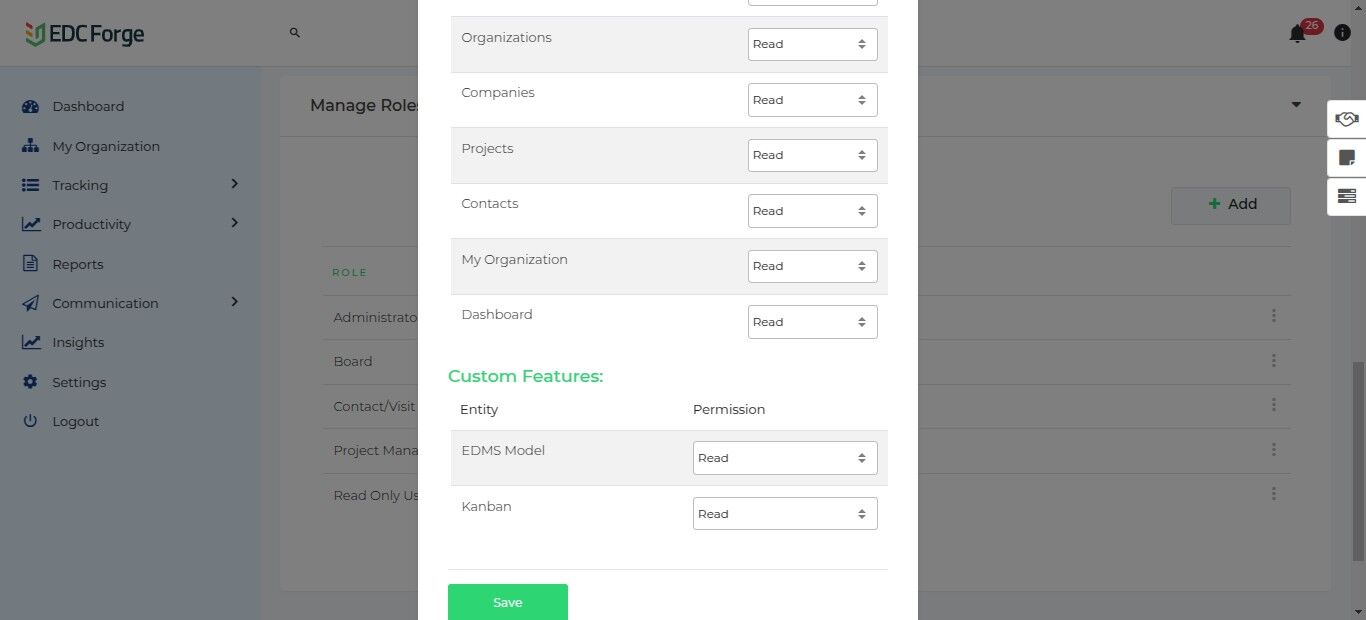Go to Dashboard in sidebar
1366x620 pixels.
[x=88, y=106]
